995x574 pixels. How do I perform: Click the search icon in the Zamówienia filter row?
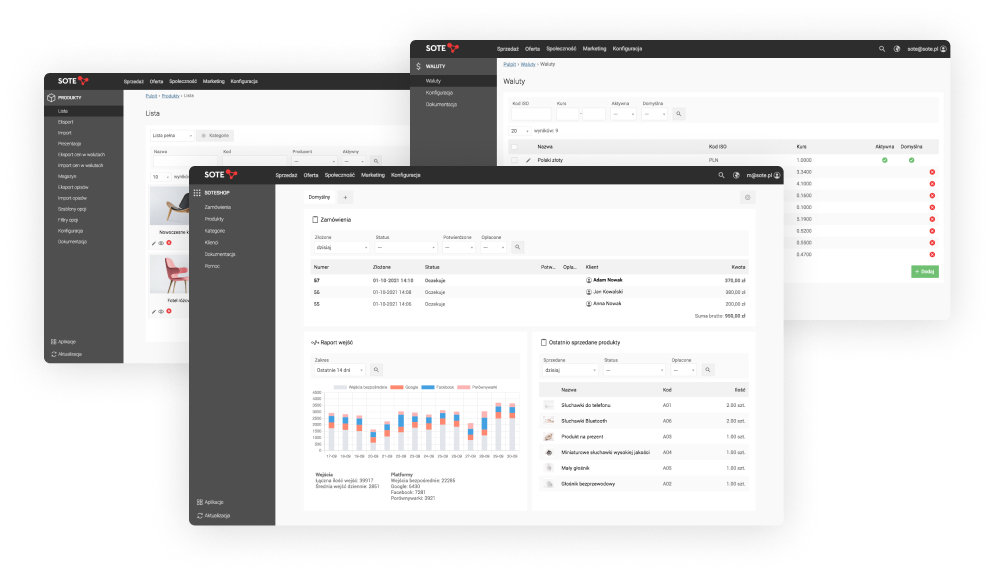517,247
